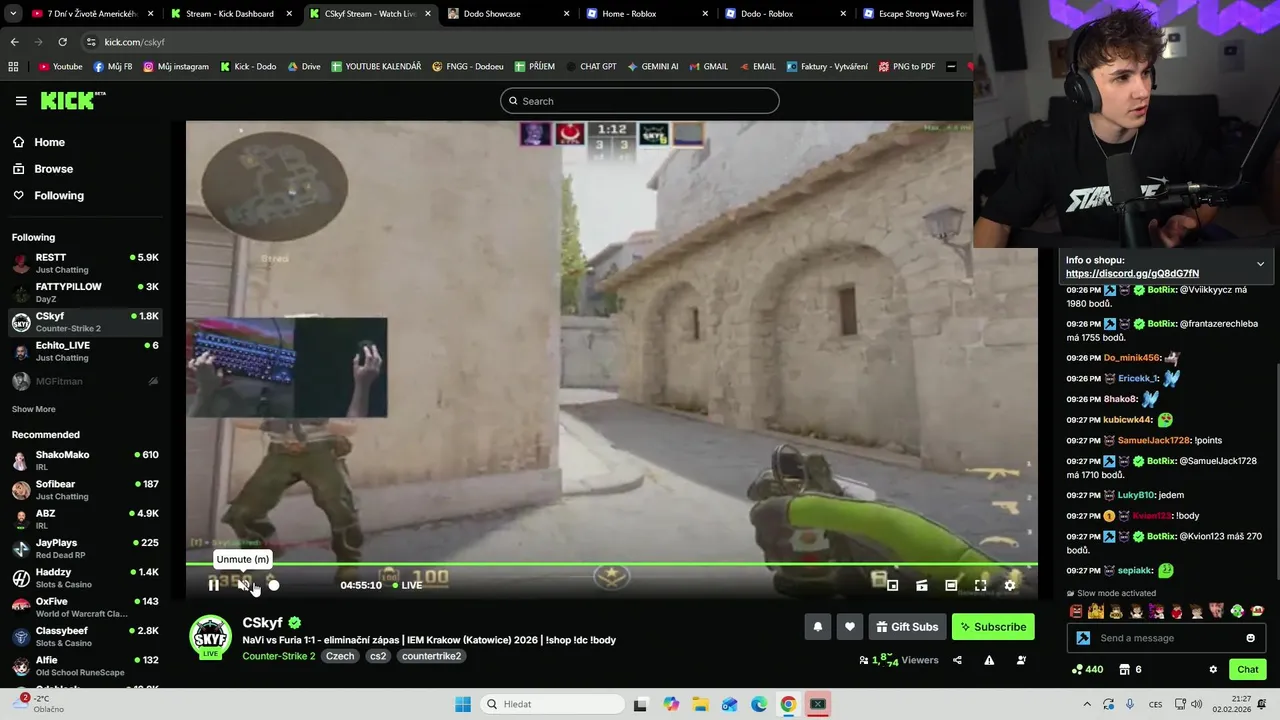Go back with the browser arrow
The width and height of the screenshot is (1280, 720).
[14, 42]
